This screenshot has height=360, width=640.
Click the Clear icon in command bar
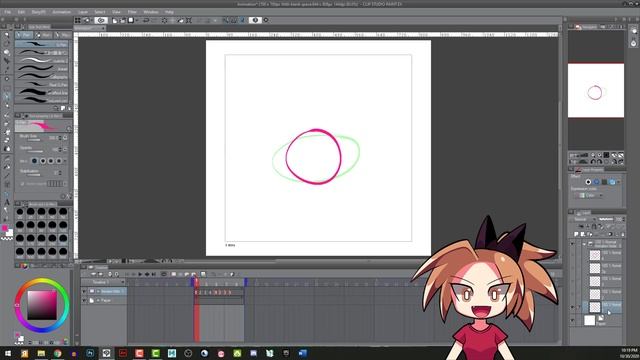click(164, 20)
